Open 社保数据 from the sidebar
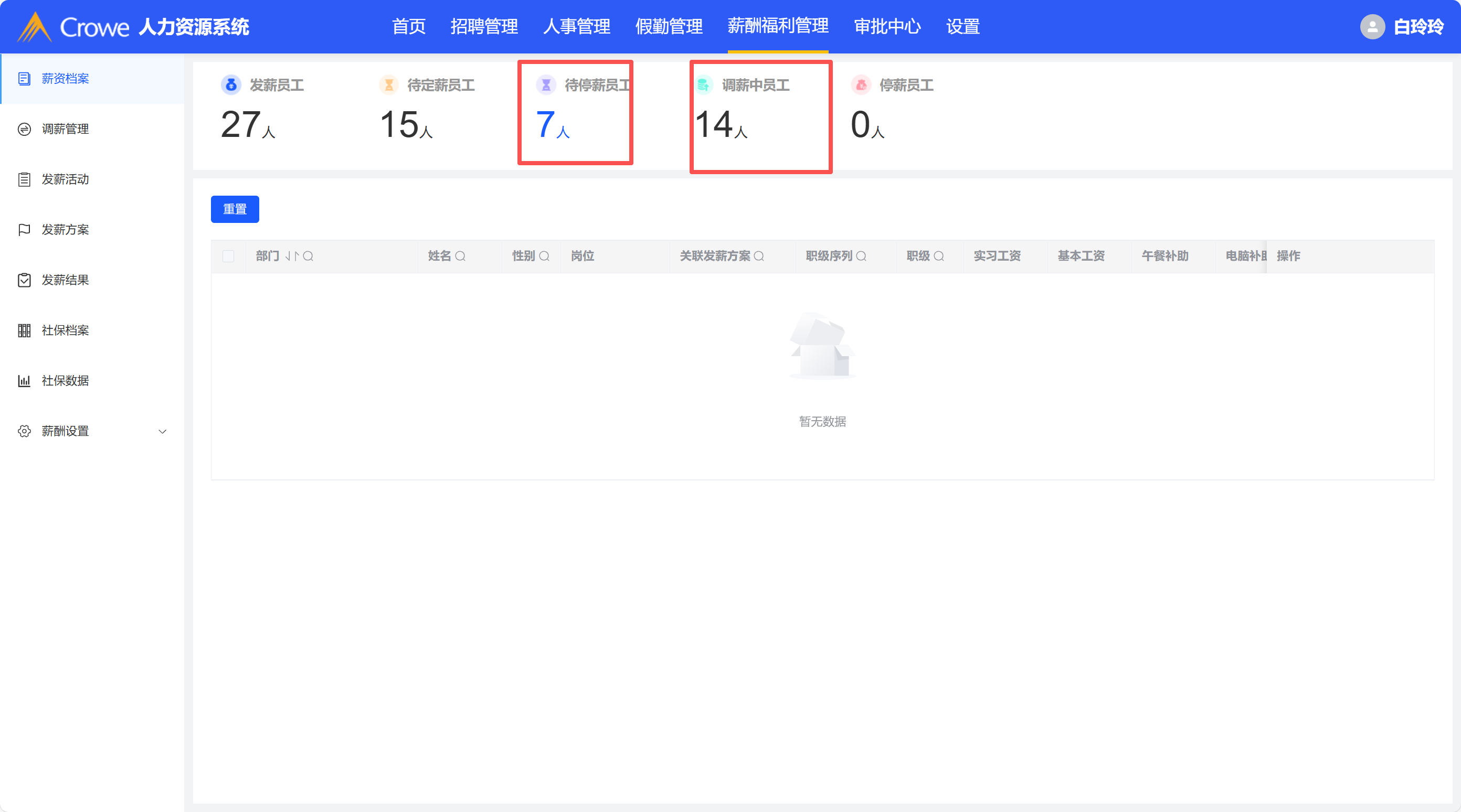Viewport: 1461px width, 812px height. click(x=65, y=381)
